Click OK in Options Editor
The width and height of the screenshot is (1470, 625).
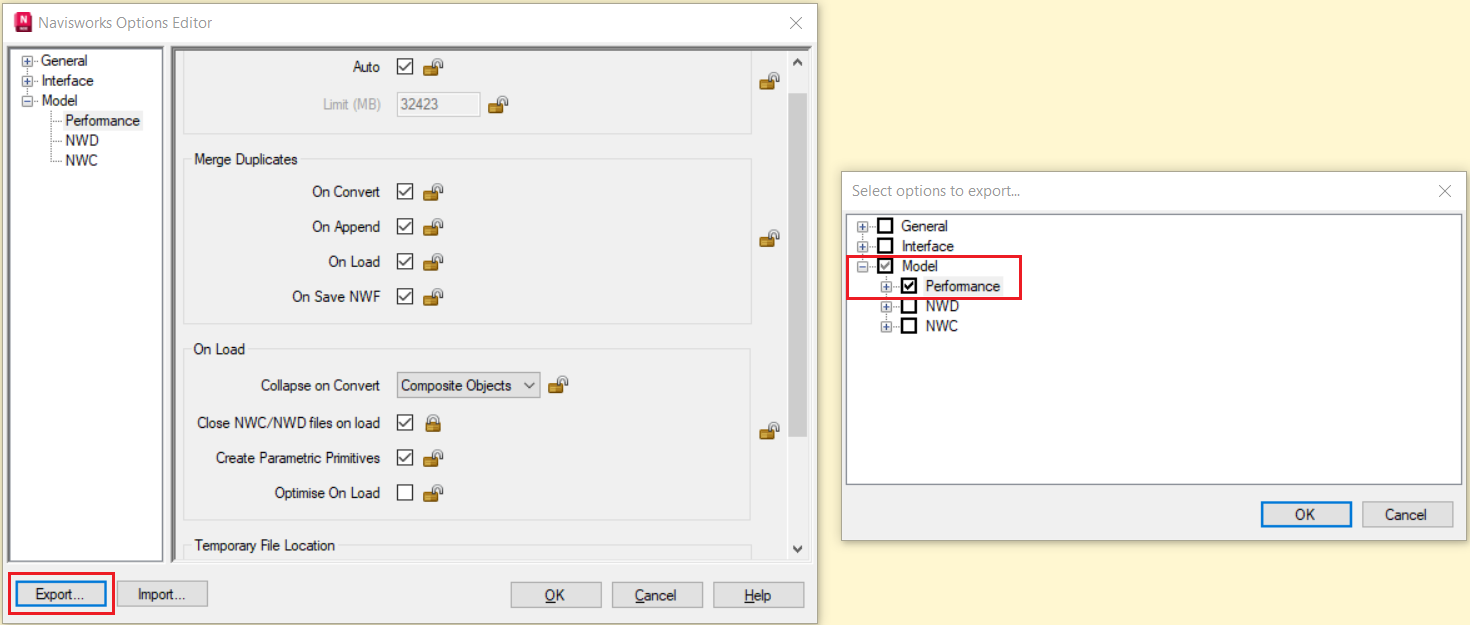(556, 595)
